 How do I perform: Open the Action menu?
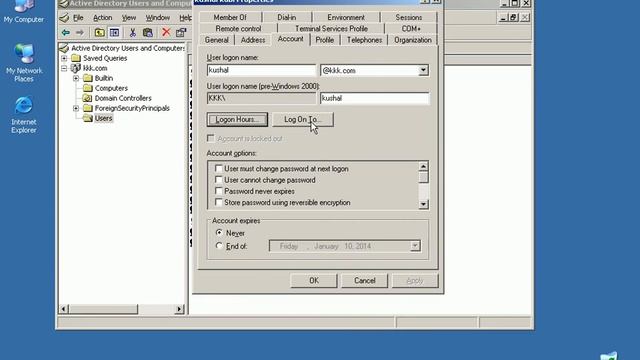click(x=102, y=18)
